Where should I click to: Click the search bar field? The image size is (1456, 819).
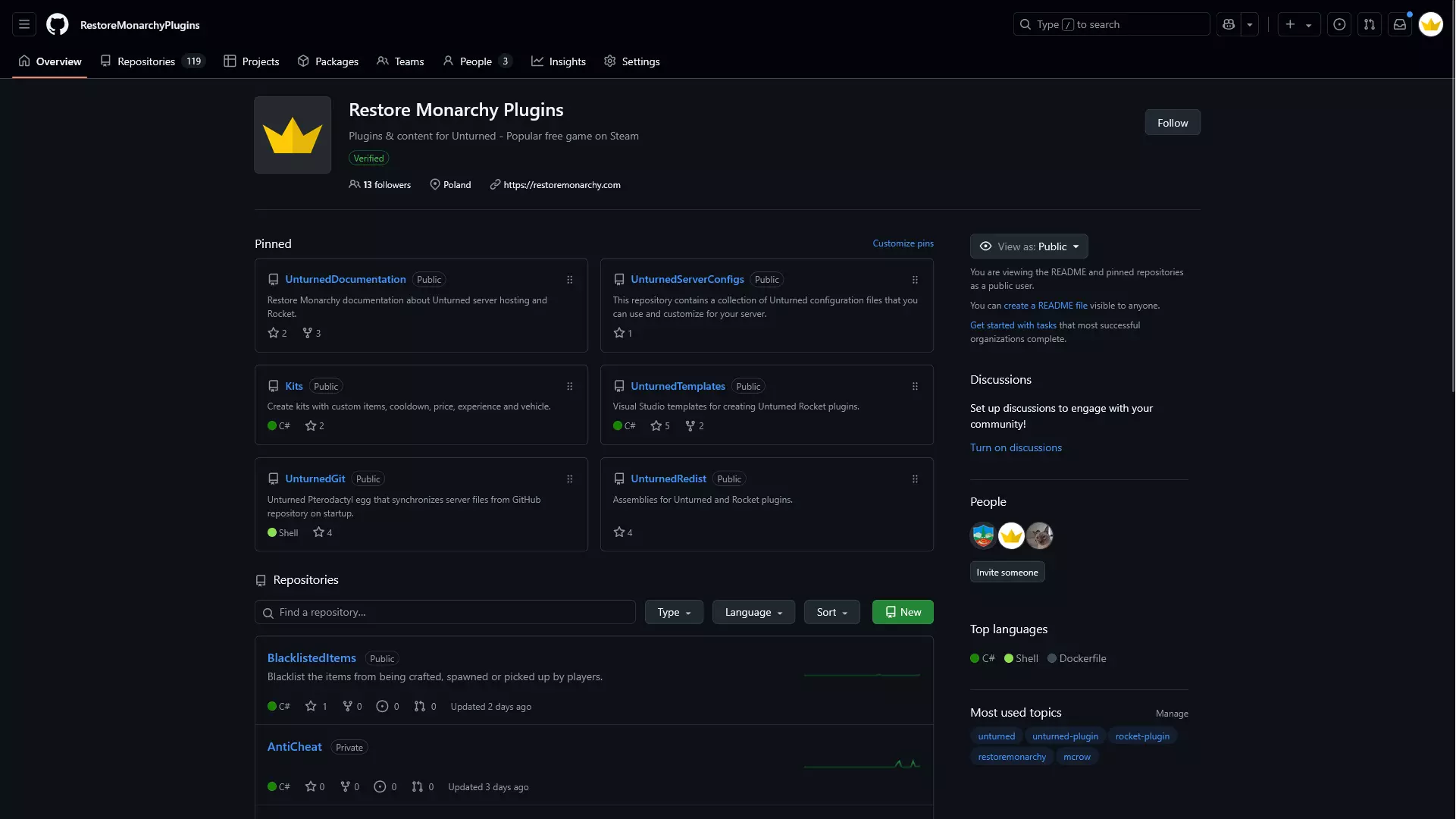[1111, 24]
